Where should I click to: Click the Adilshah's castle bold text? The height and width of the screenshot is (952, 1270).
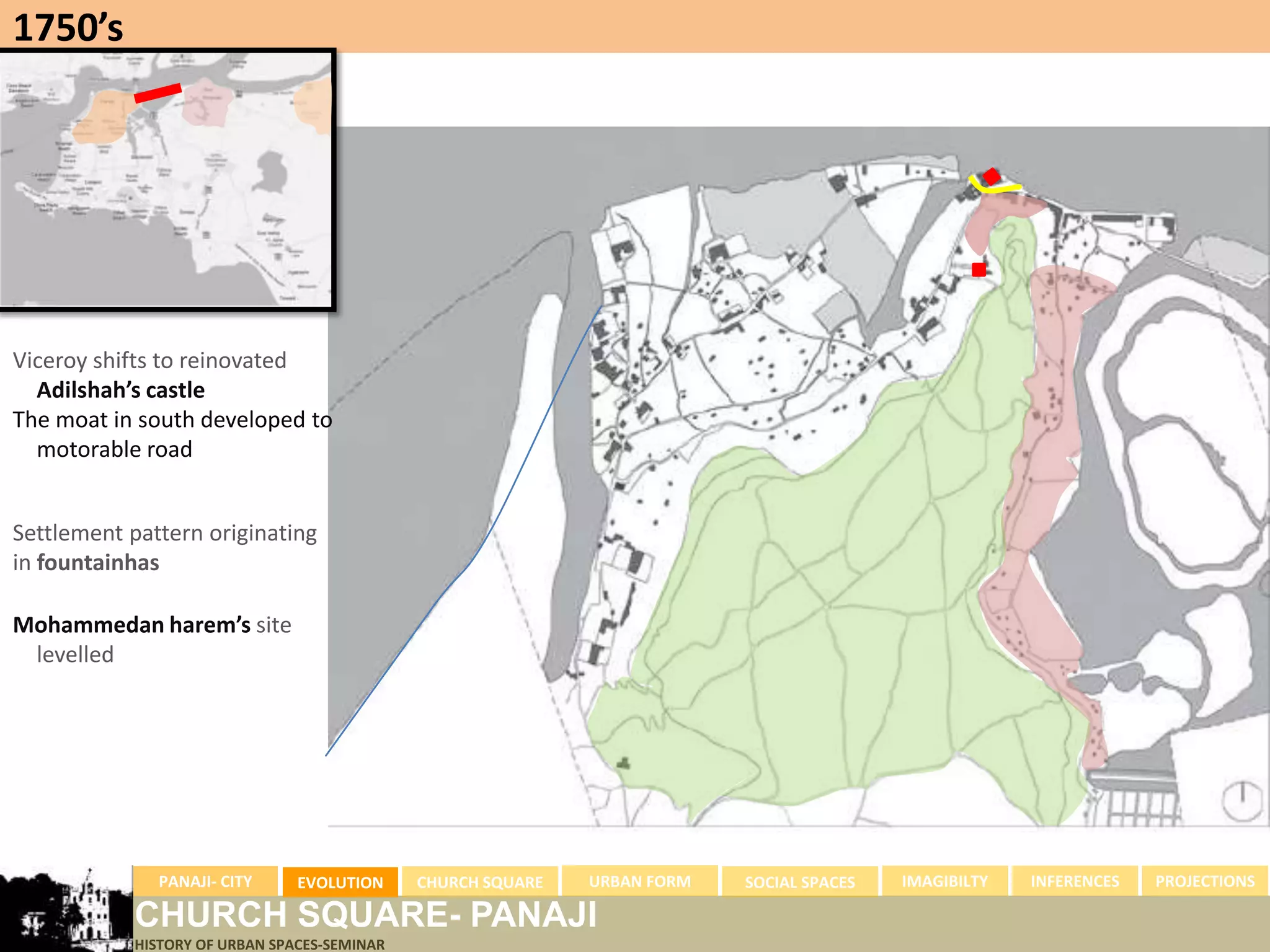(x=121, y=390)
